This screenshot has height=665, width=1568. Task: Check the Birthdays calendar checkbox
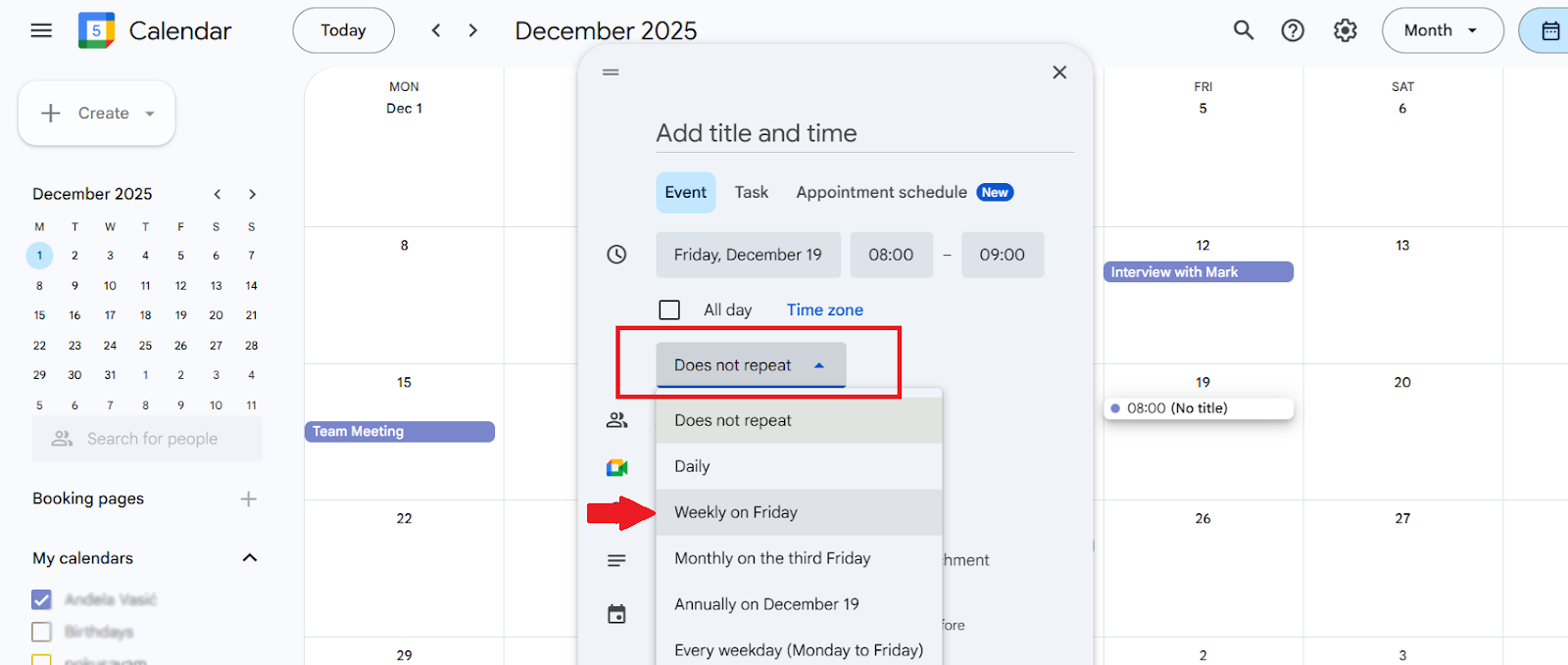[x=41, y=632]
